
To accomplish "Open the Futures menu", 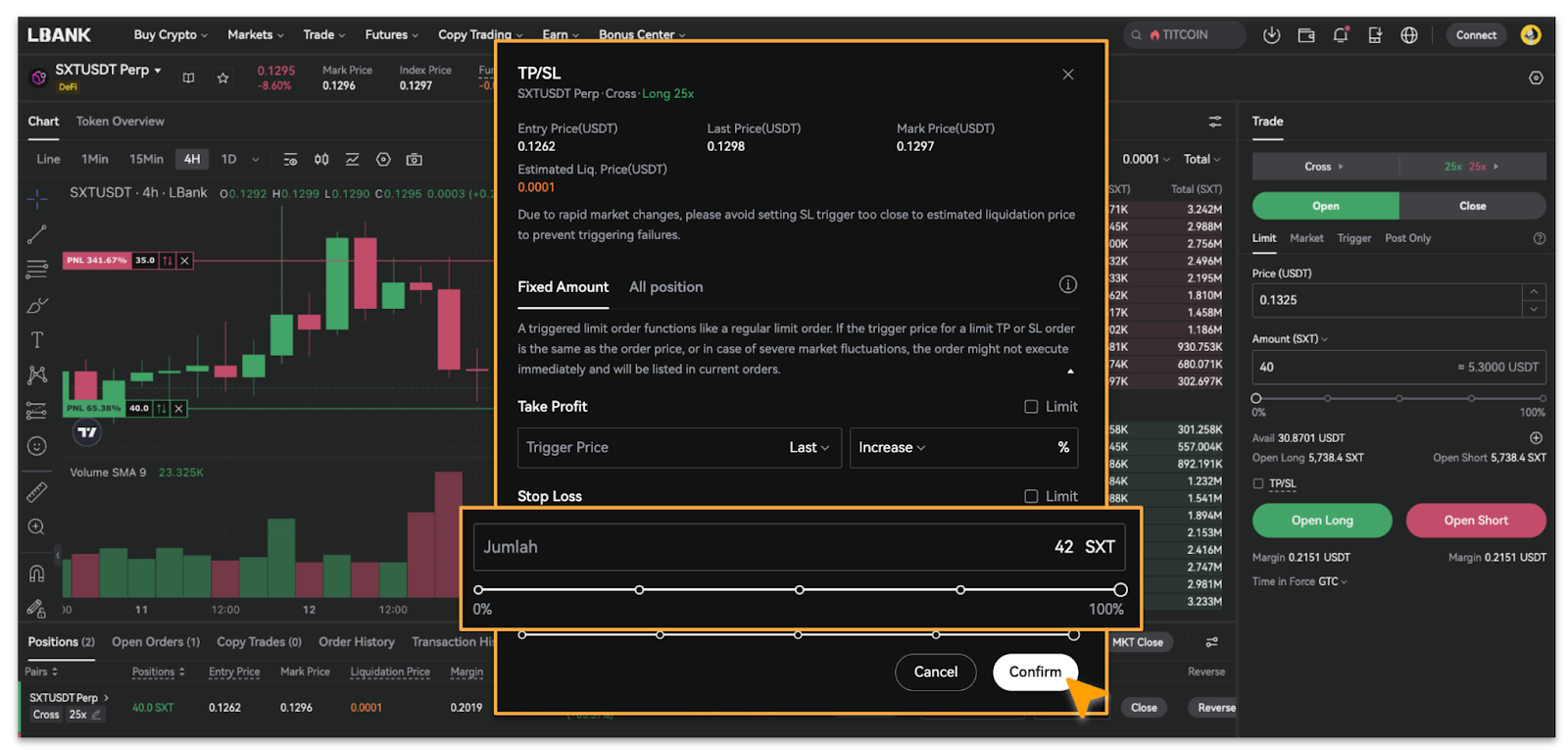I will pos(391,35).
